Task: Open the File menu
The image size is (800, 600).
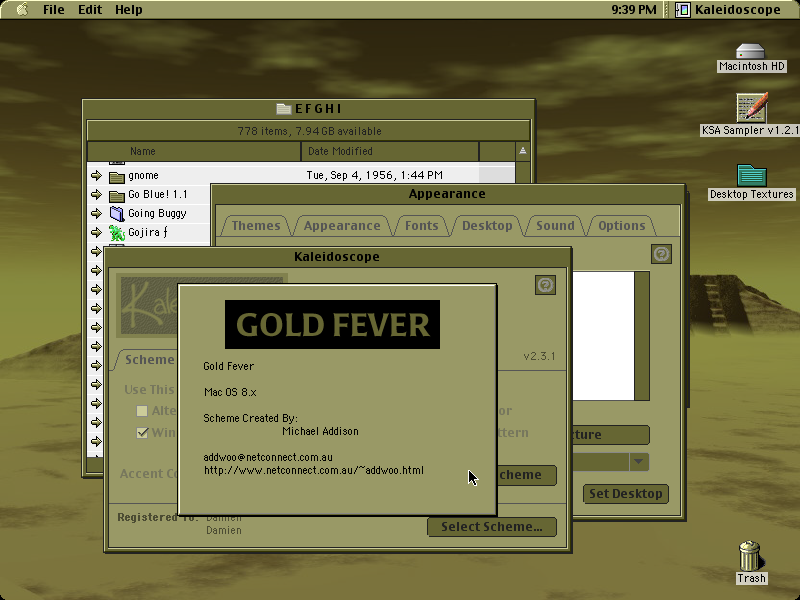Action: pyautogui.click(x=54, y=10)
